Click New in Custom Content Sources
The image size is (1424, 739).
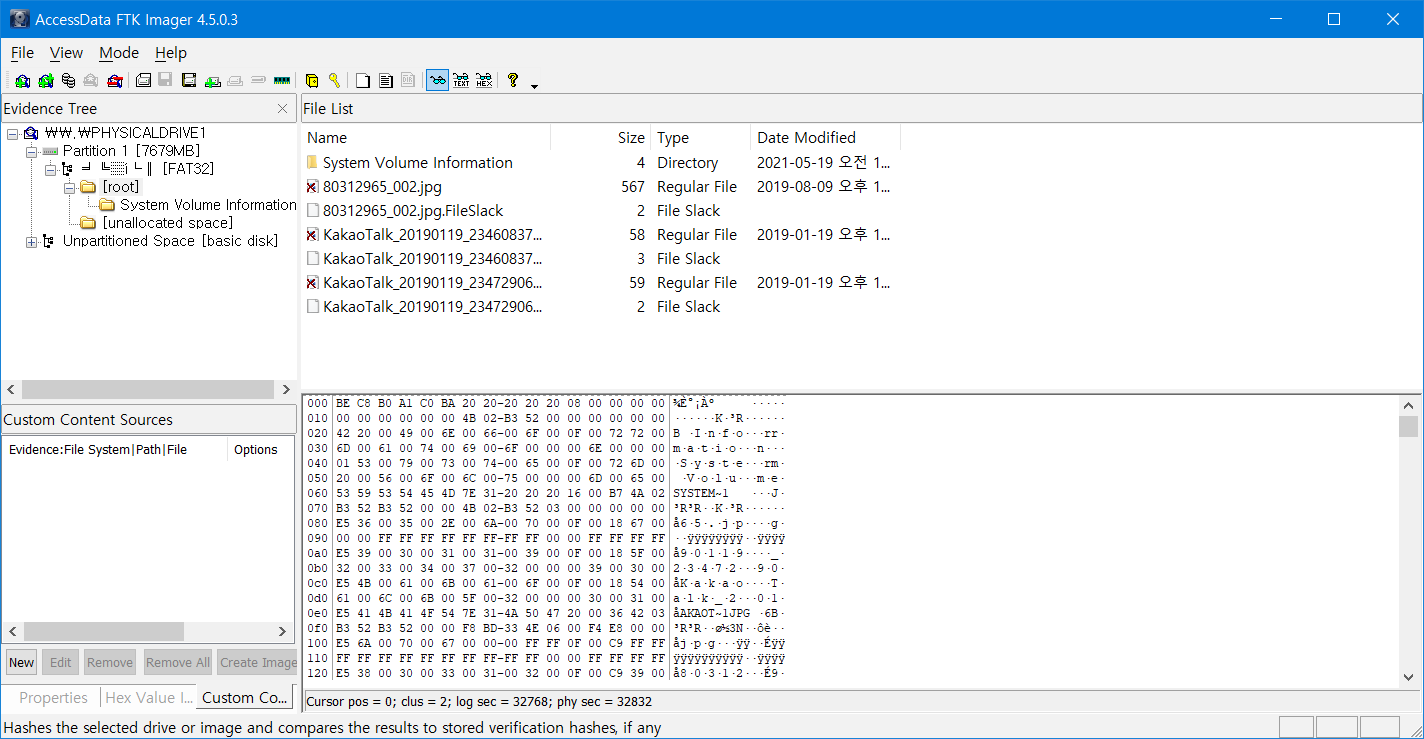point(22,662)
